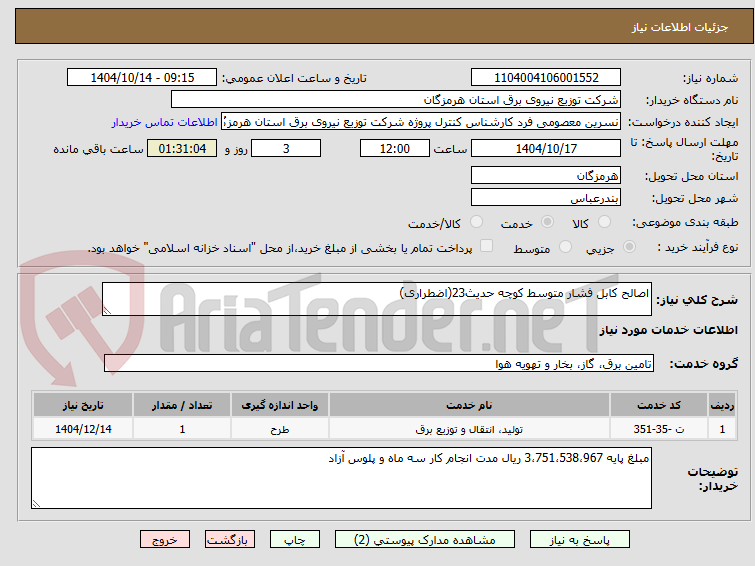The width and height of the screenshot is (755, 566).
Task: Click the نام خدمت column header
Action: [469, 405]
